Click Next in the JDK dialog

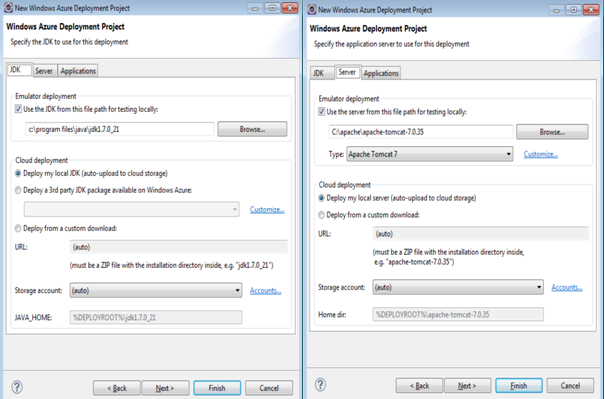165,388
